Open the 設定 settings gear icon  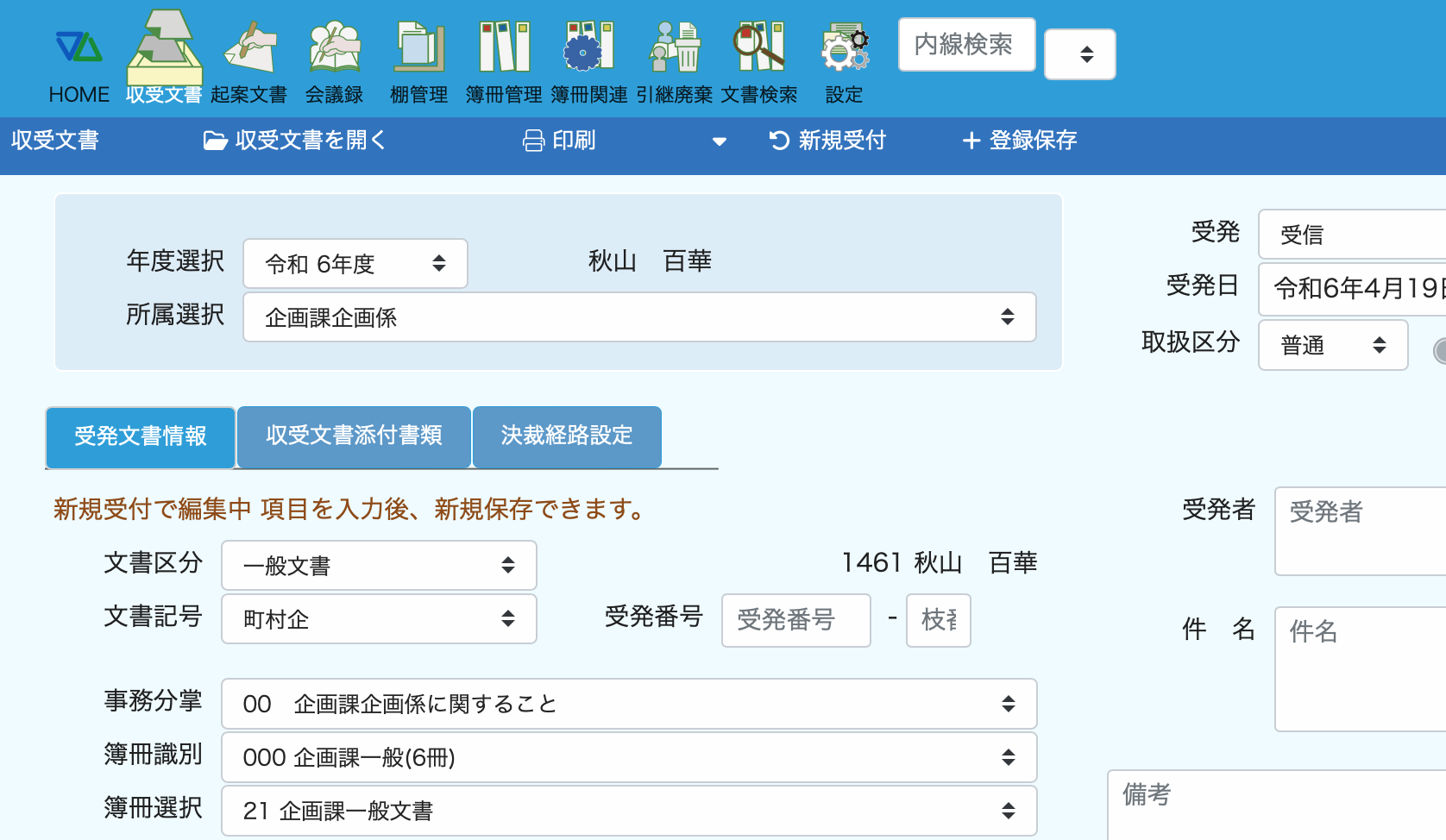844,48
